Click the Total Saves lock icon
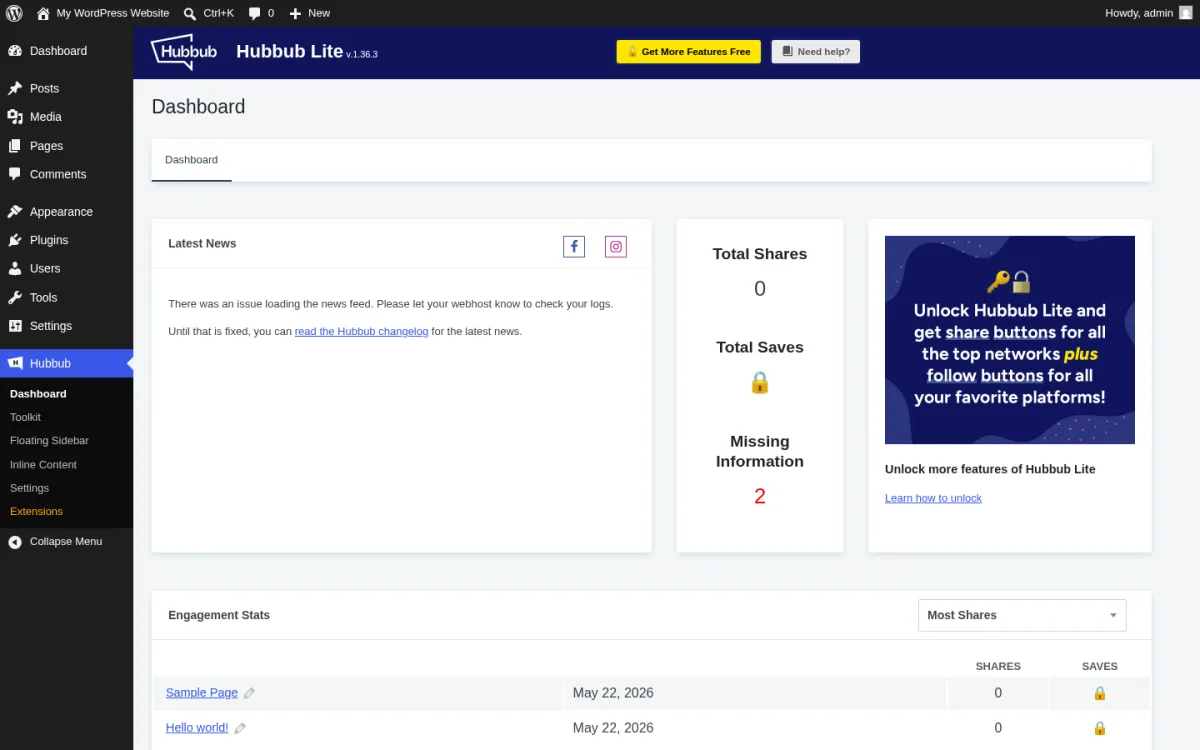The width and height of the screenshot is (1200, 750). [x=760, y=382]
